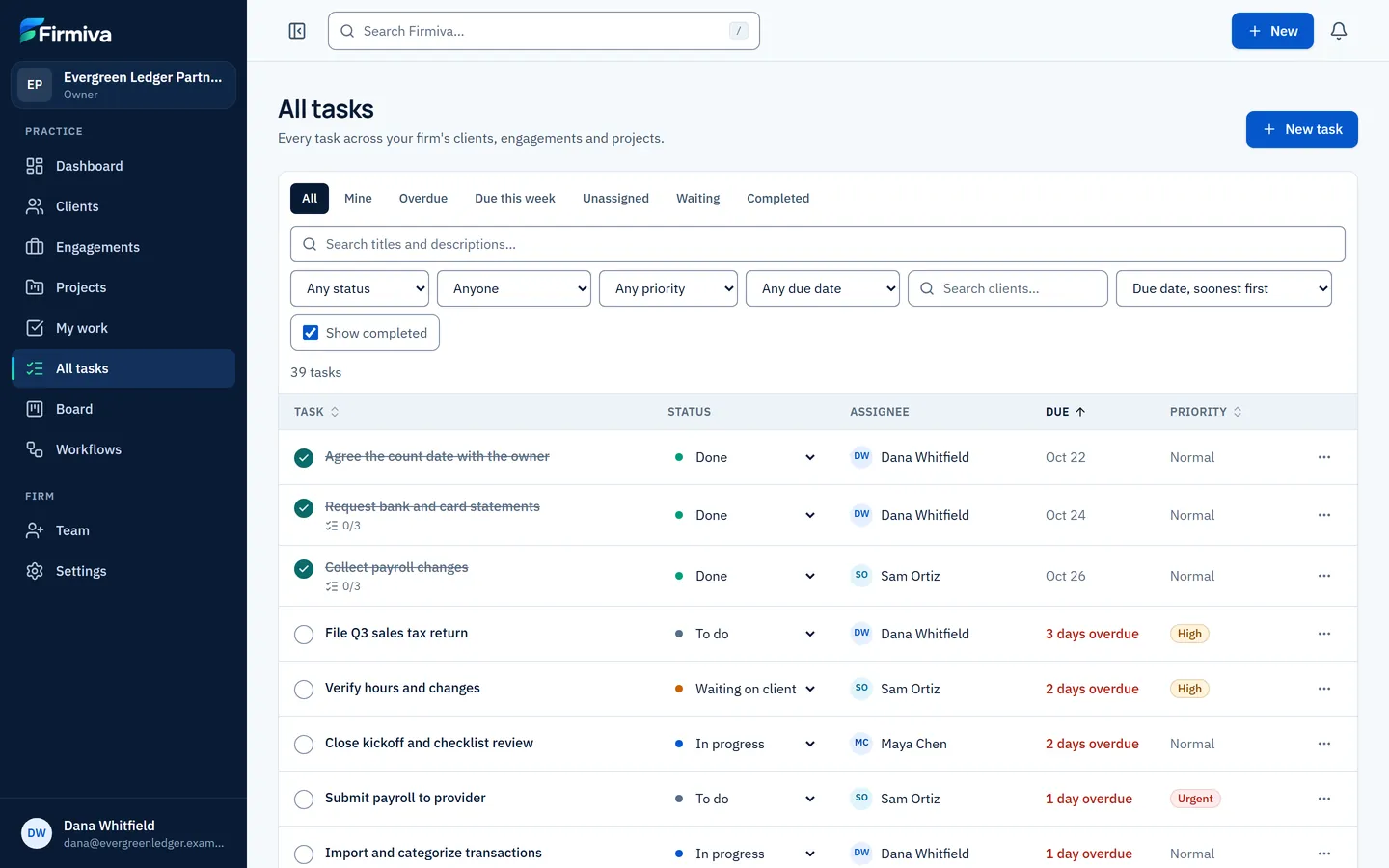Viewport: 1389px width, 868px height.
Task: Change status of Verify hours and changes
Action: pos(746,689)
